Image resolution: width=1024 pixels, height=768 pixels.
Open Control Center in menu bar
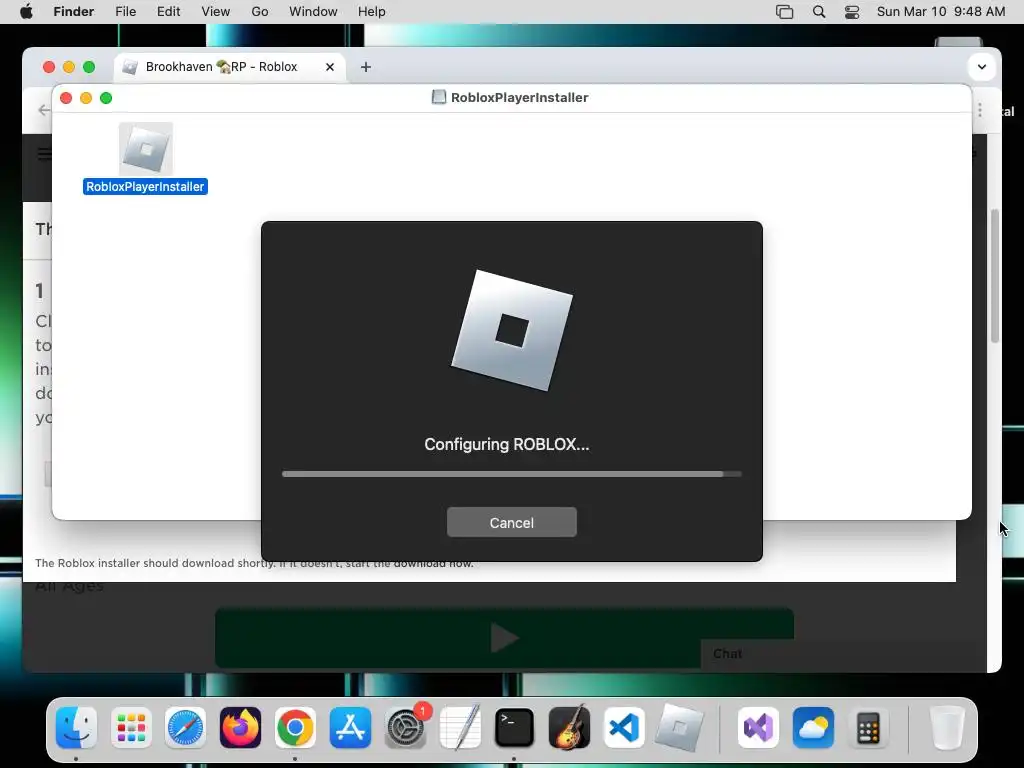[x=852, y=12]
